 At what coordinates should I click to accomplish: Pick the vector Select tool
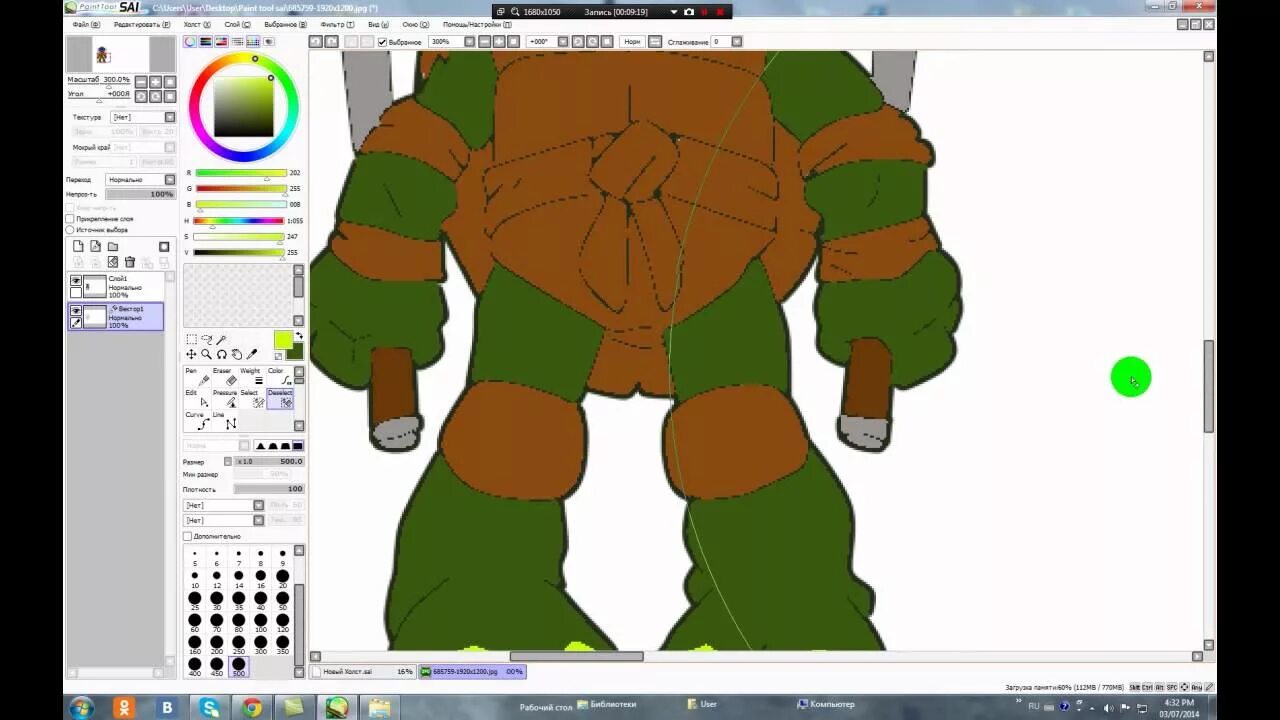tap(252, 399)
